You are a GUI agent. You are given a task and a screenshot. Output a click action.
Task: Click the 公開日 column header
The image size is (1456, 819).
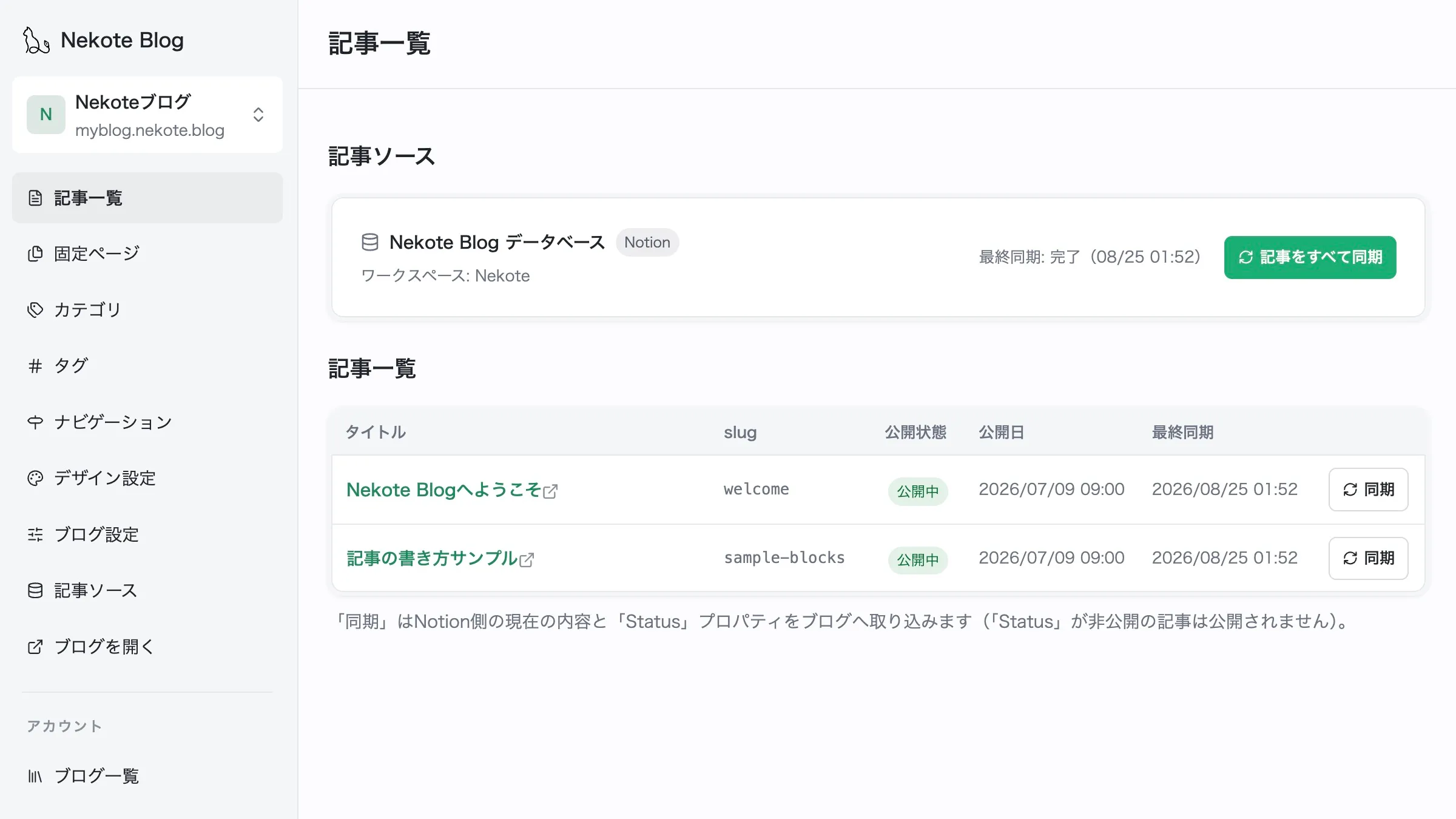pyautogui.click(x=1002, y=432)
